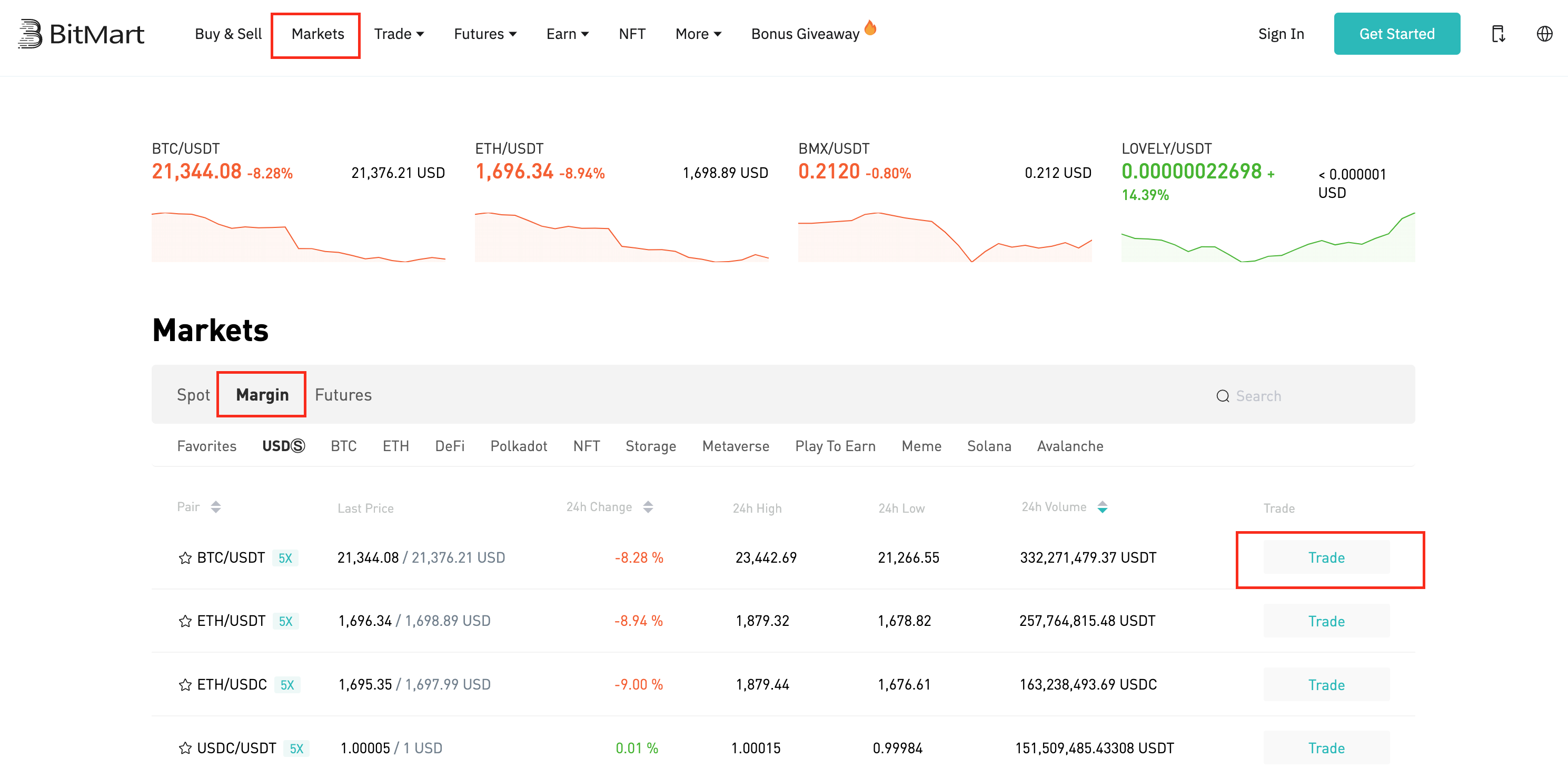Favorite the ETH/USDC pair star
Screen dimensions: 1568x778
(x=185, y=685)
